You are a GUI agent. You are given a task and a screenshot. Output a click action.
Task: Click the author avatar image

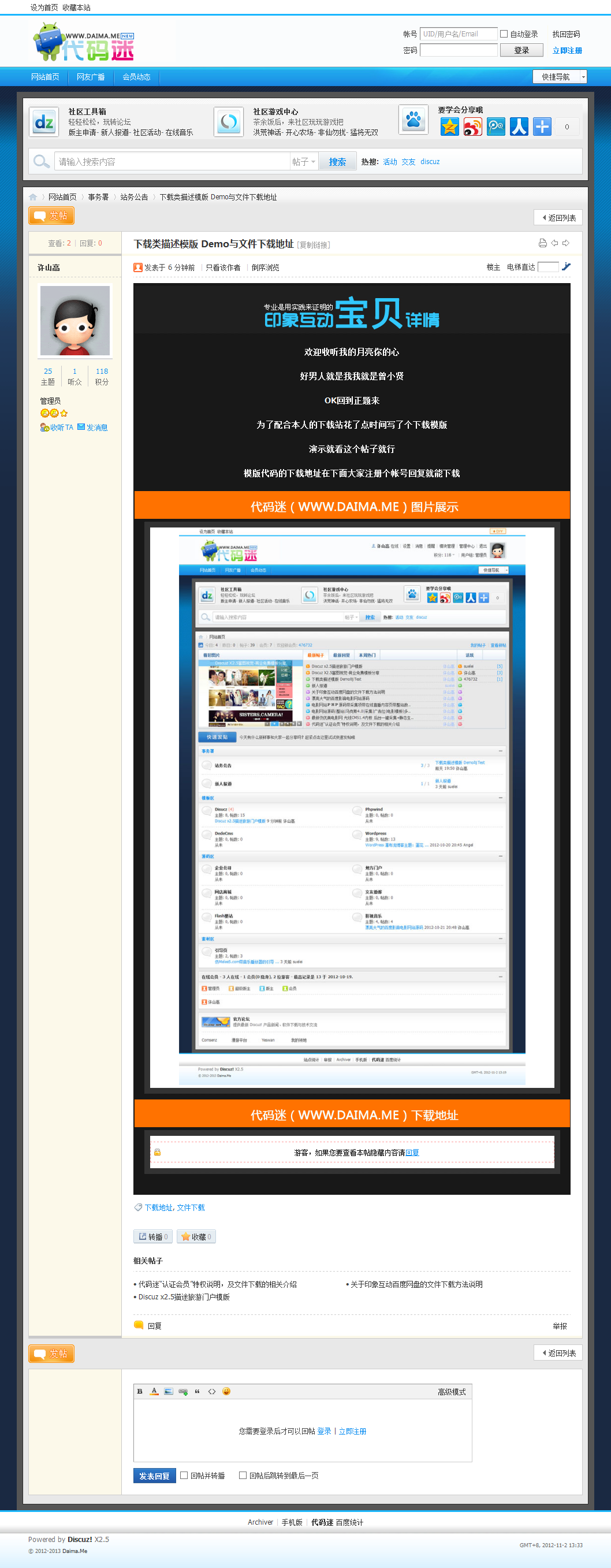click(75, 320)
